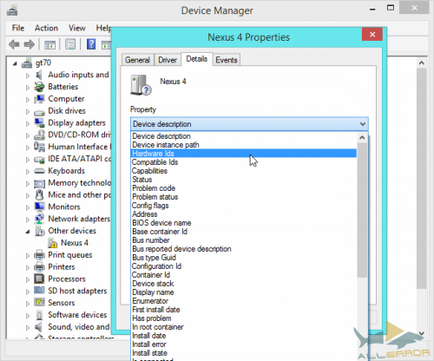Select the Enumerator property option
This screenshot has width=434, height=361.
pos(244,301)
